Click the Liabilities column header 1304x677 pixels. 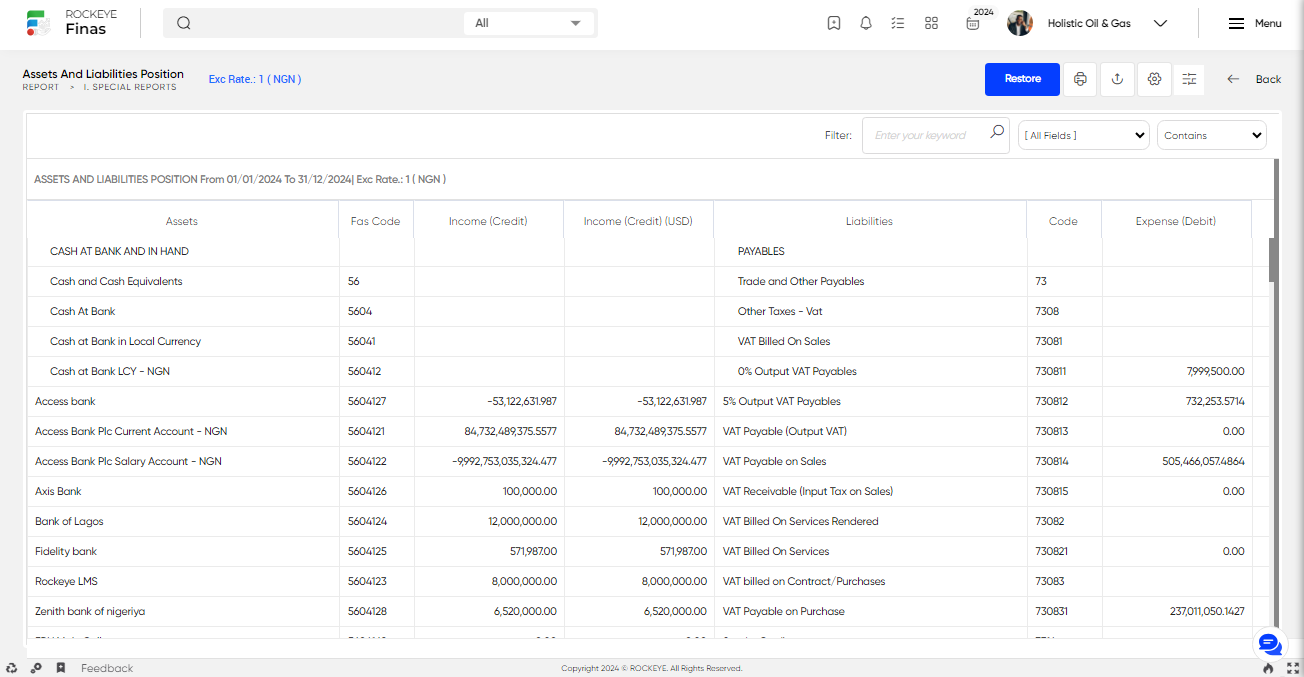pyautogui.click(x=869, y=221)
